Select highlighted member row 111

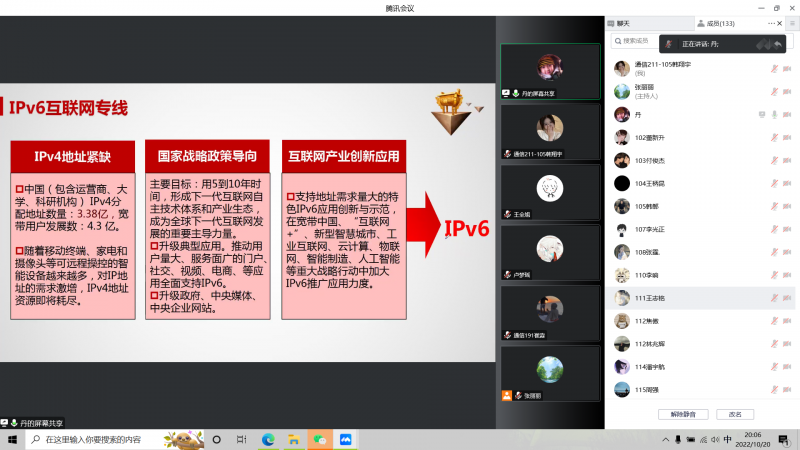pyautogui.click(x=702, y=298)
